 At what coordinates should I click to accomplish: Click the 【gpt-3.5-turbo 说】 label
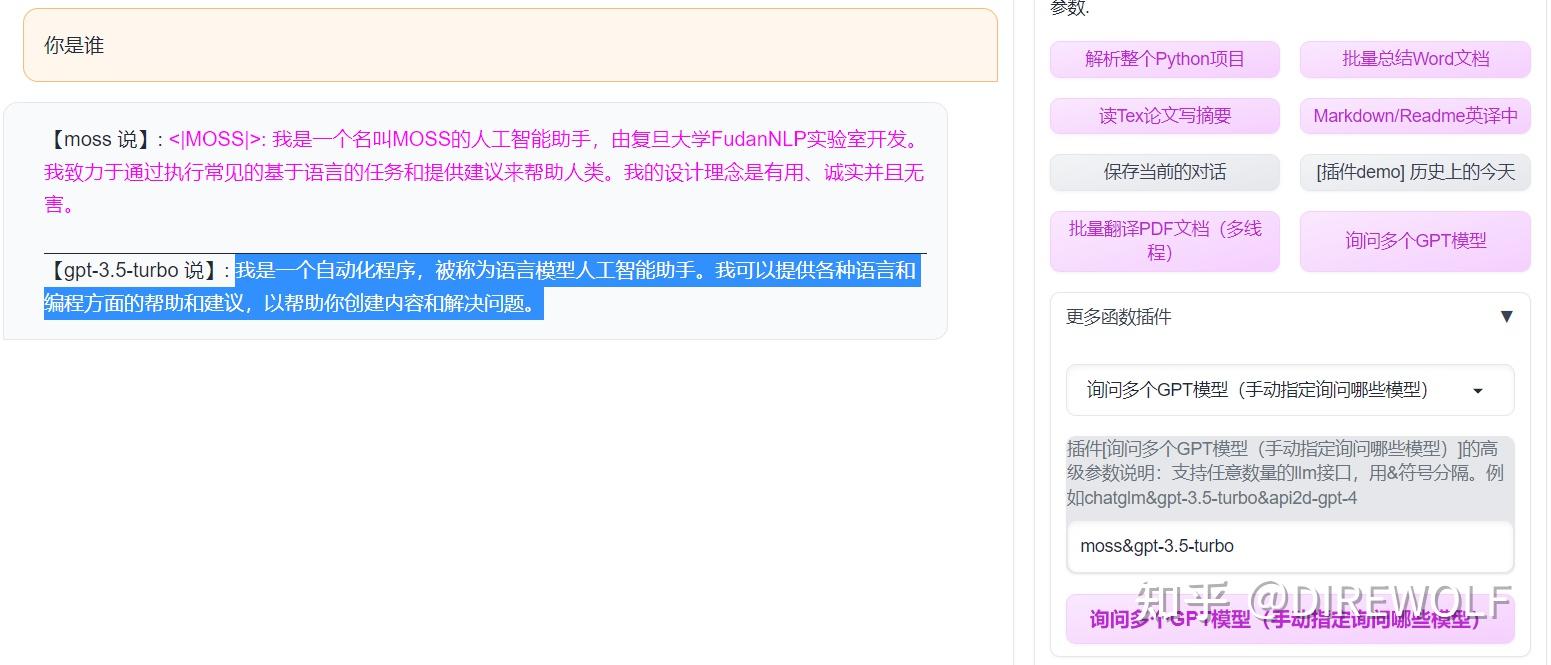pyautogui.click(x=138, y=270)
